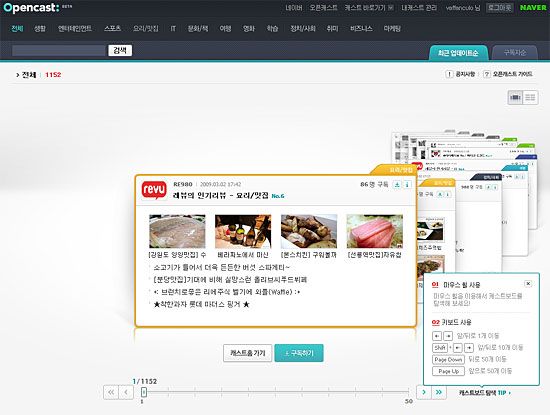Switch to 최근 업데이트순 tab

pyautogui.click(x=458, y=53)
